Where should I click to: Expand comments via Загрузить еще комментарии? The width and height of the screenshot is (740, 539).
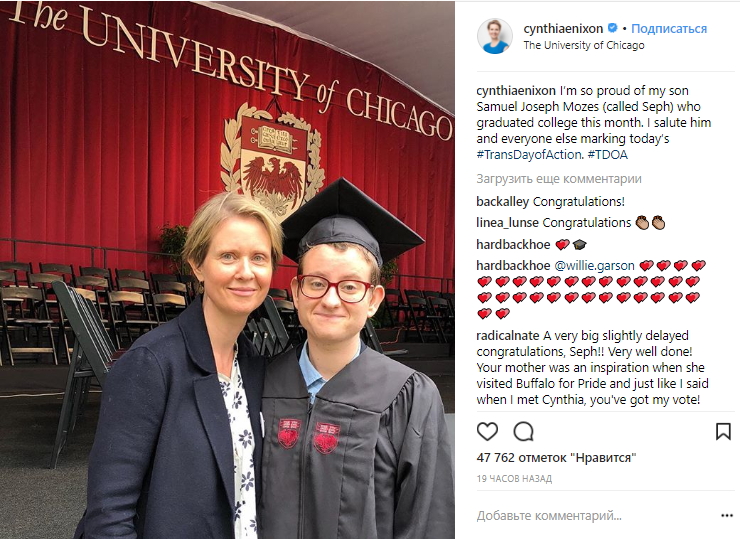[x=559, y=179]
